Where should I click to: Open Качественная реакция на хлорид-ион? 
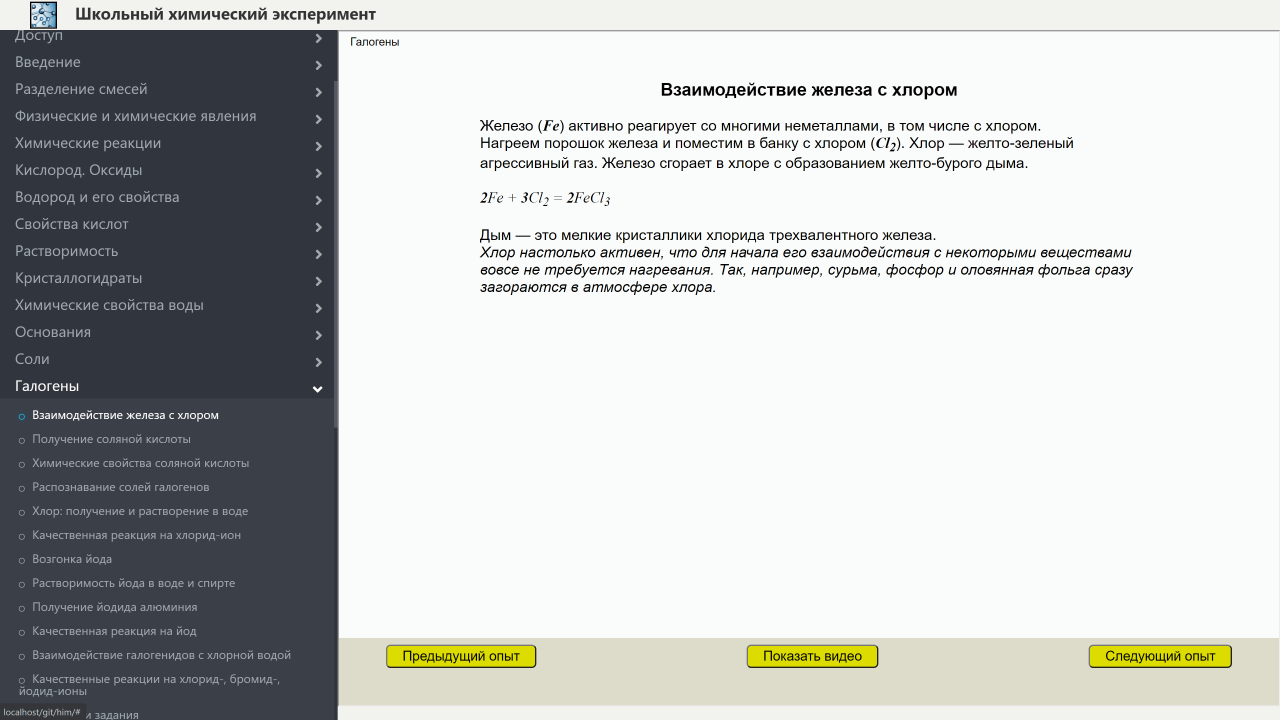(x=136, y=535)
